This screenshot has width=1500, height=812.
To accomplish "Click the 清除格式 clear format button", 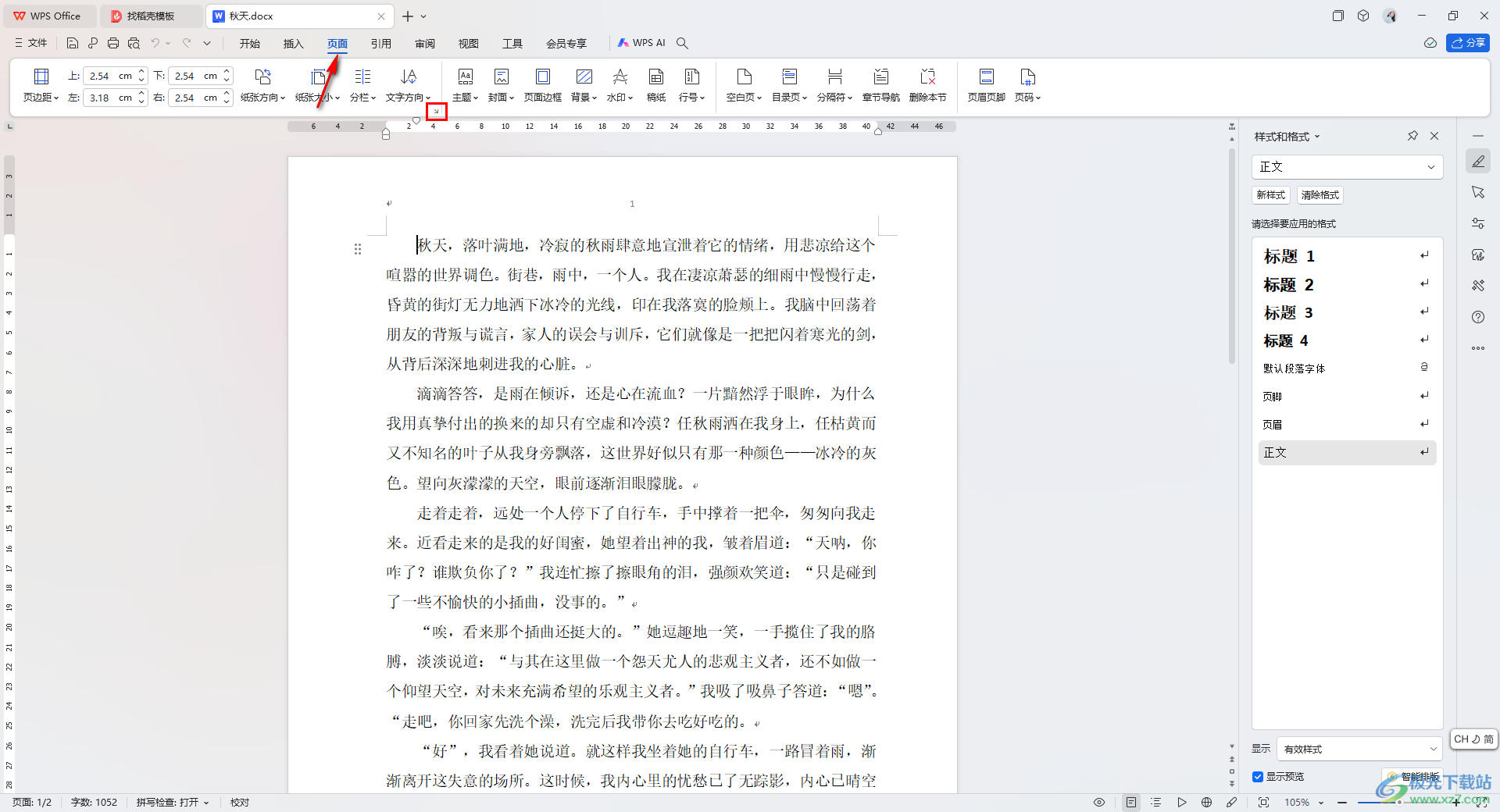I will 1320,195.
